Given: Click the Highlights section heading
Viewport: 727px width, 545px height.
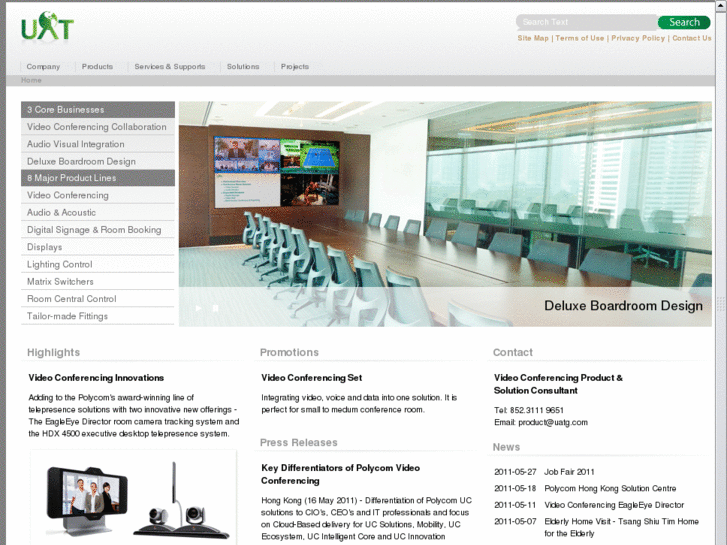Looking at the screenshot, I should 53,353.
